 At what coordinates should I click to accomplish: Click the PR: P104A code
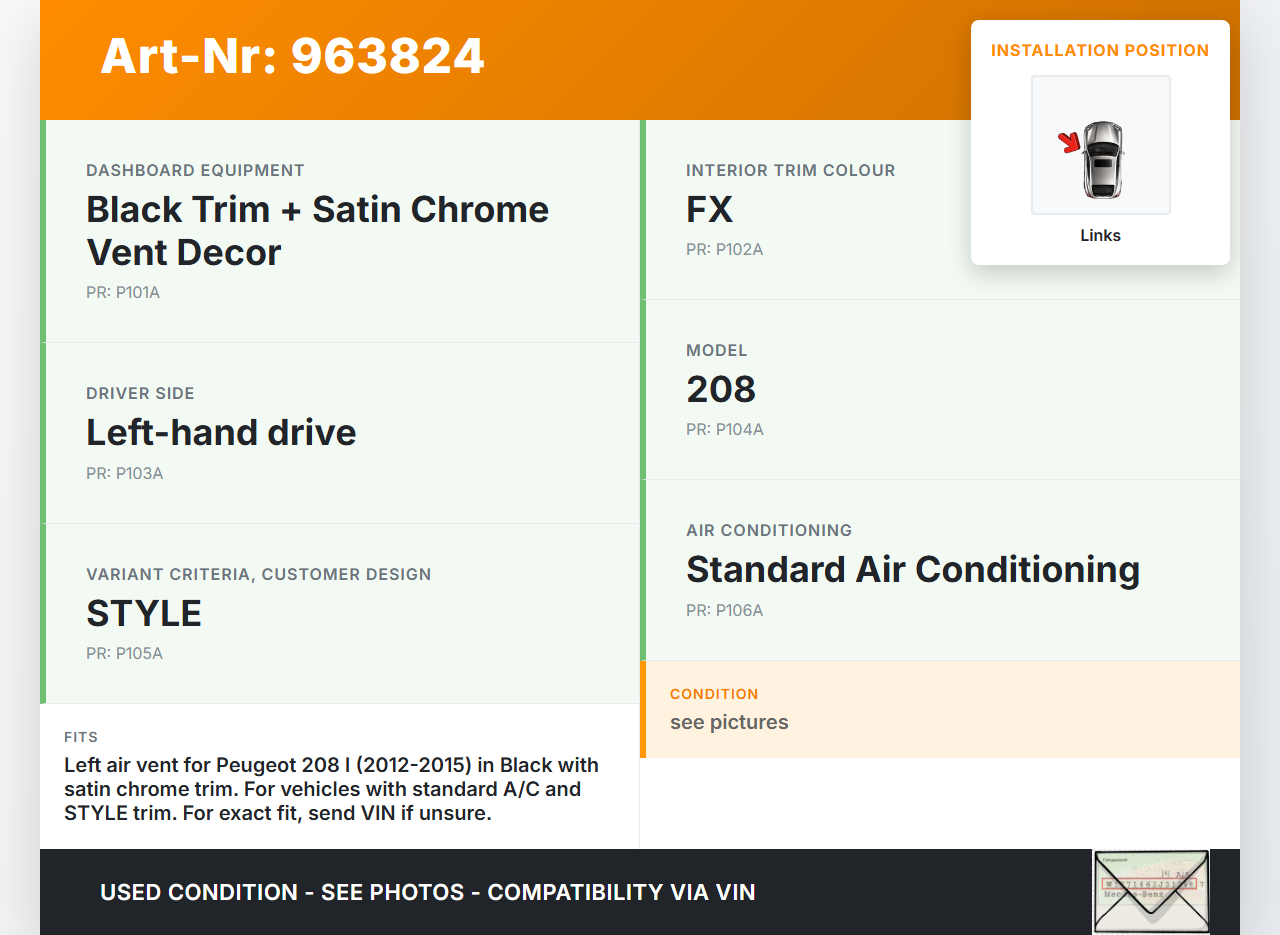(724, 430)
